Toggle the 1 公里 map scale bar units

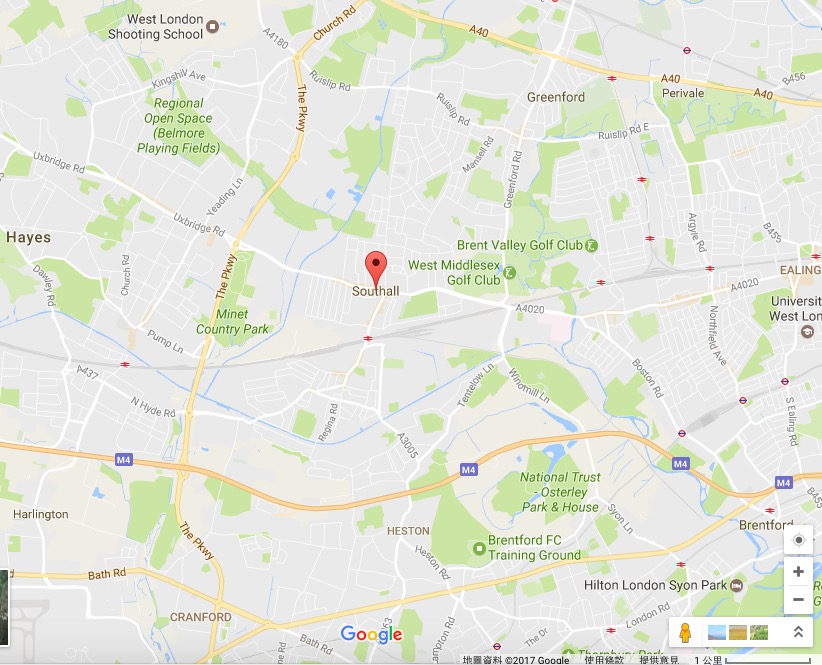[753, 660]
